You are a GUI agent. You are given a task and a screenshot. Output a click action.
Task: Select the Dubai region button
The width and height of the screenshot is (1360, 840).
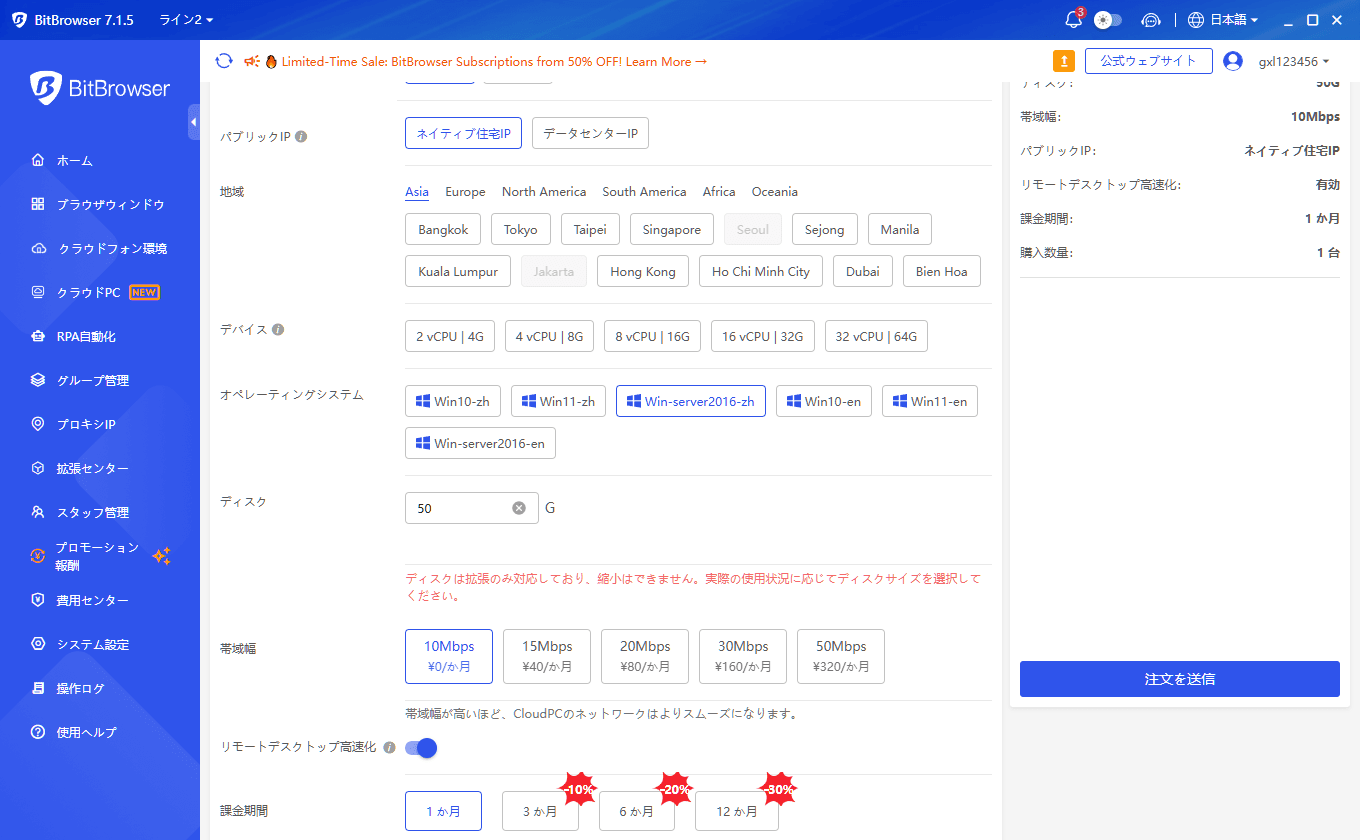[863, 271]
